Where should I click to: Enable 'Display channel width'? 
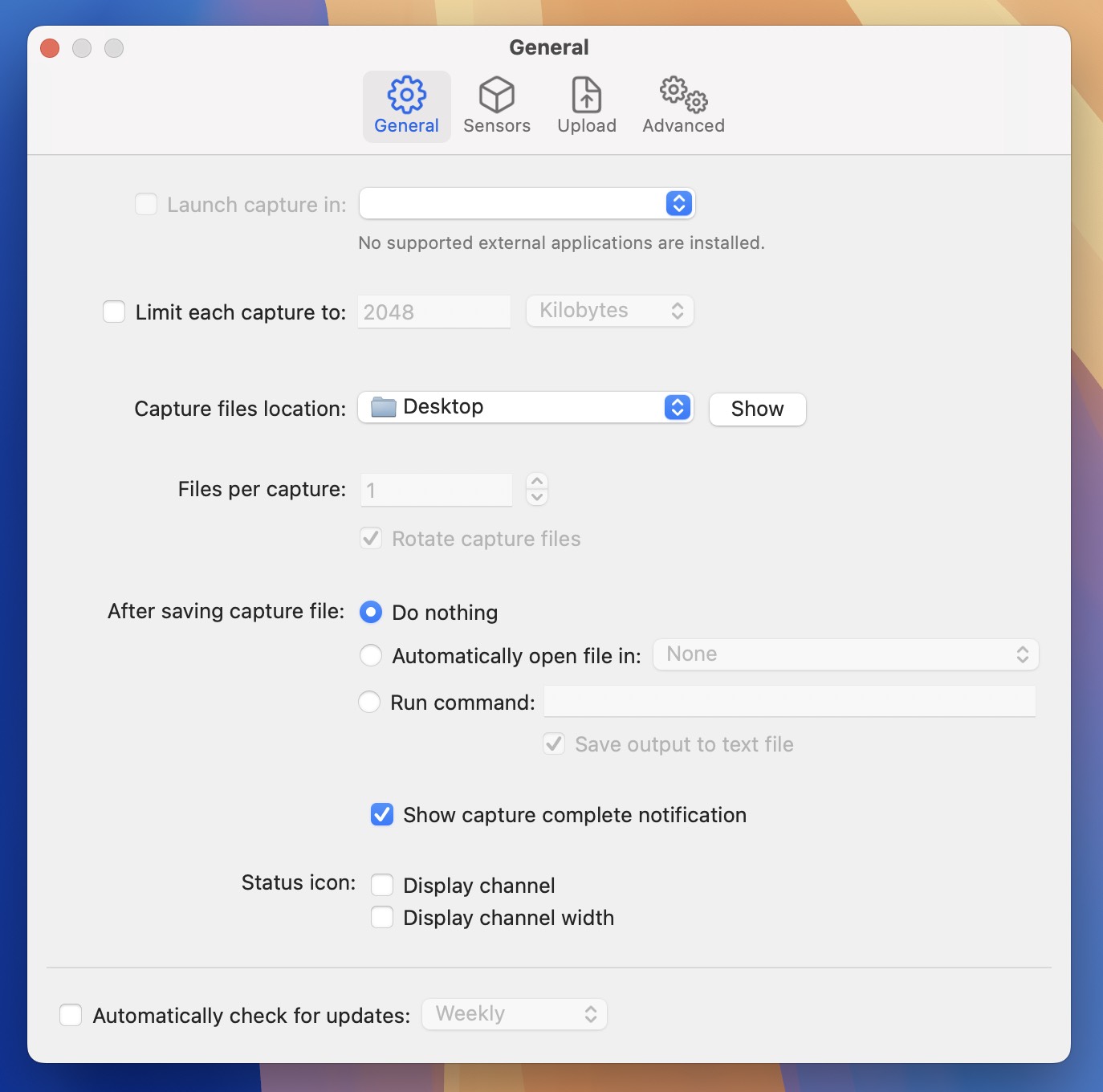point(382,916)
